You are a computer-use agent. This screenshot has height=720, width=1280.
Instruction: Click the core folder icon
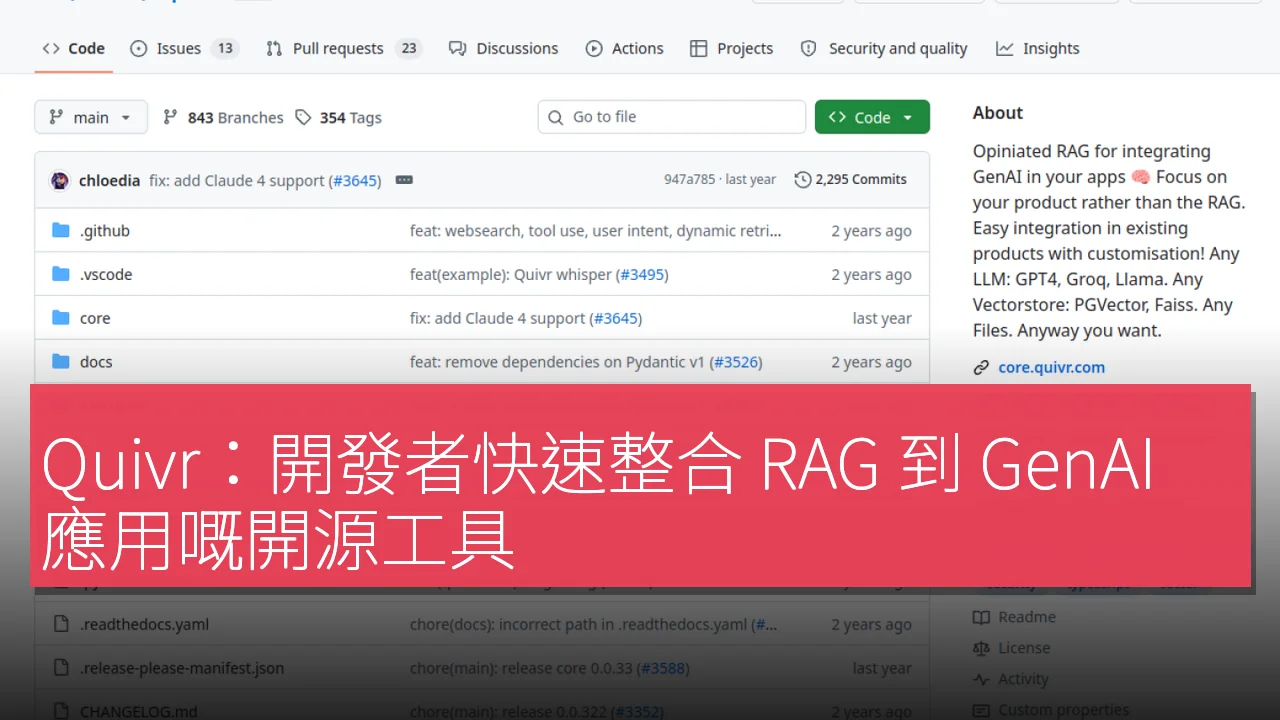61,318
